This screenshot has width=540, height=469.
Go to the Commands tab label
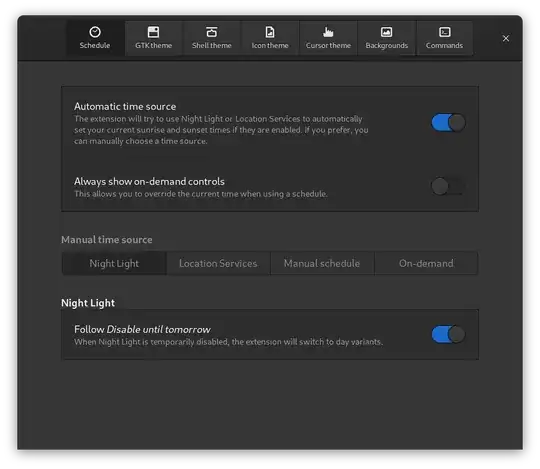(444, 45)
